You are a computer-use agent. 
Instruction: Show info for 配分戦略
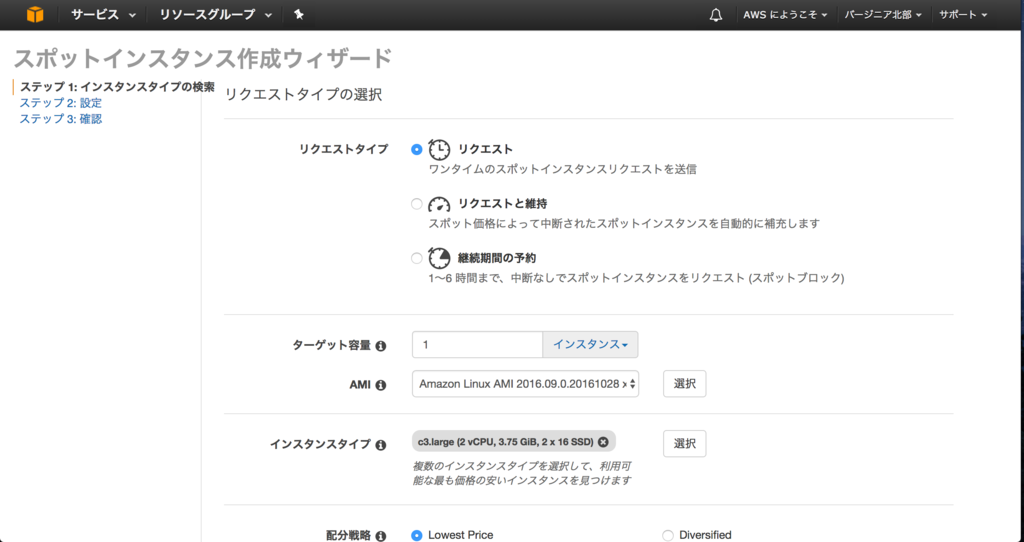pos(381,536)
